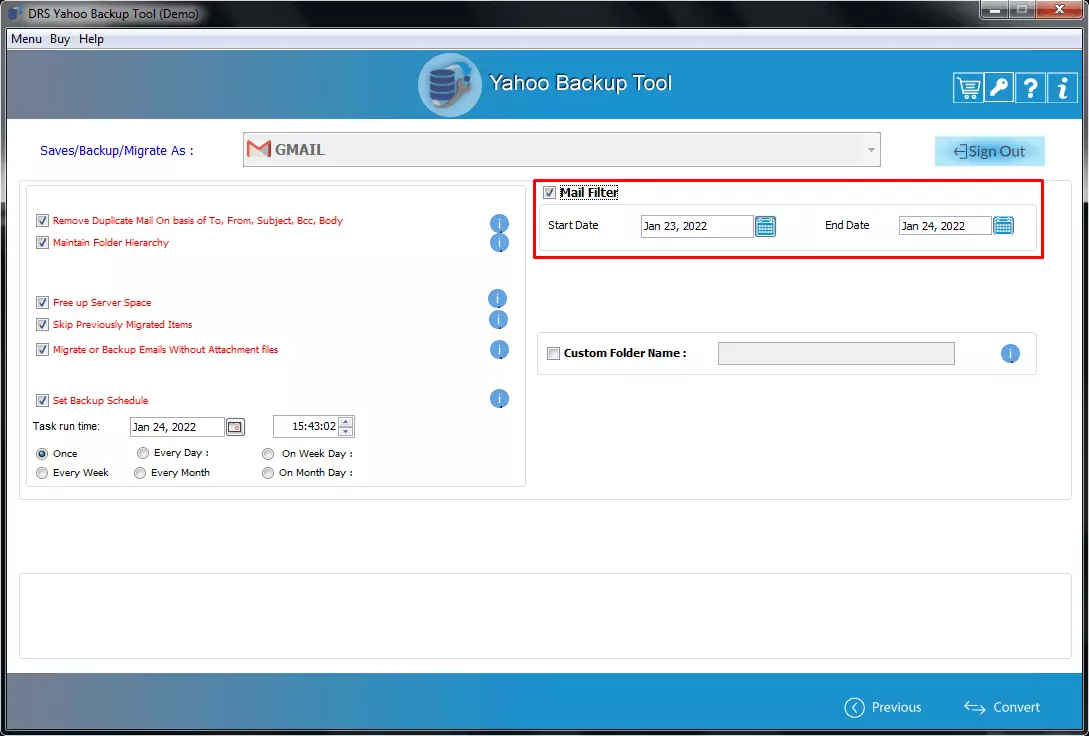Minimize the DRS Yahoo Backup window

pos(995,10)
